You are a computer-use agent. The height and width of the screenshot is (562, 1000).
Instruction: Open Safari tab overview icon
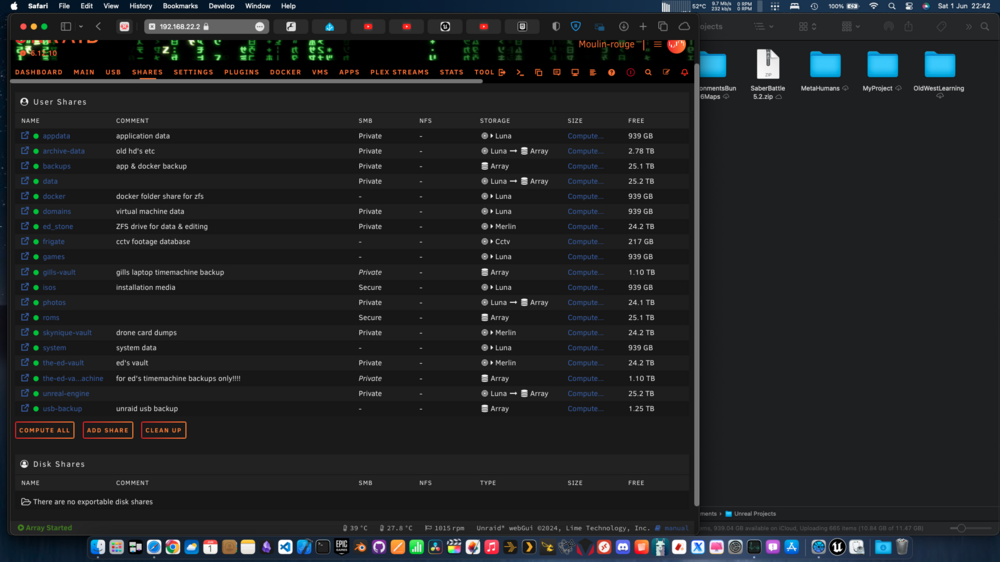pos(663,27)
